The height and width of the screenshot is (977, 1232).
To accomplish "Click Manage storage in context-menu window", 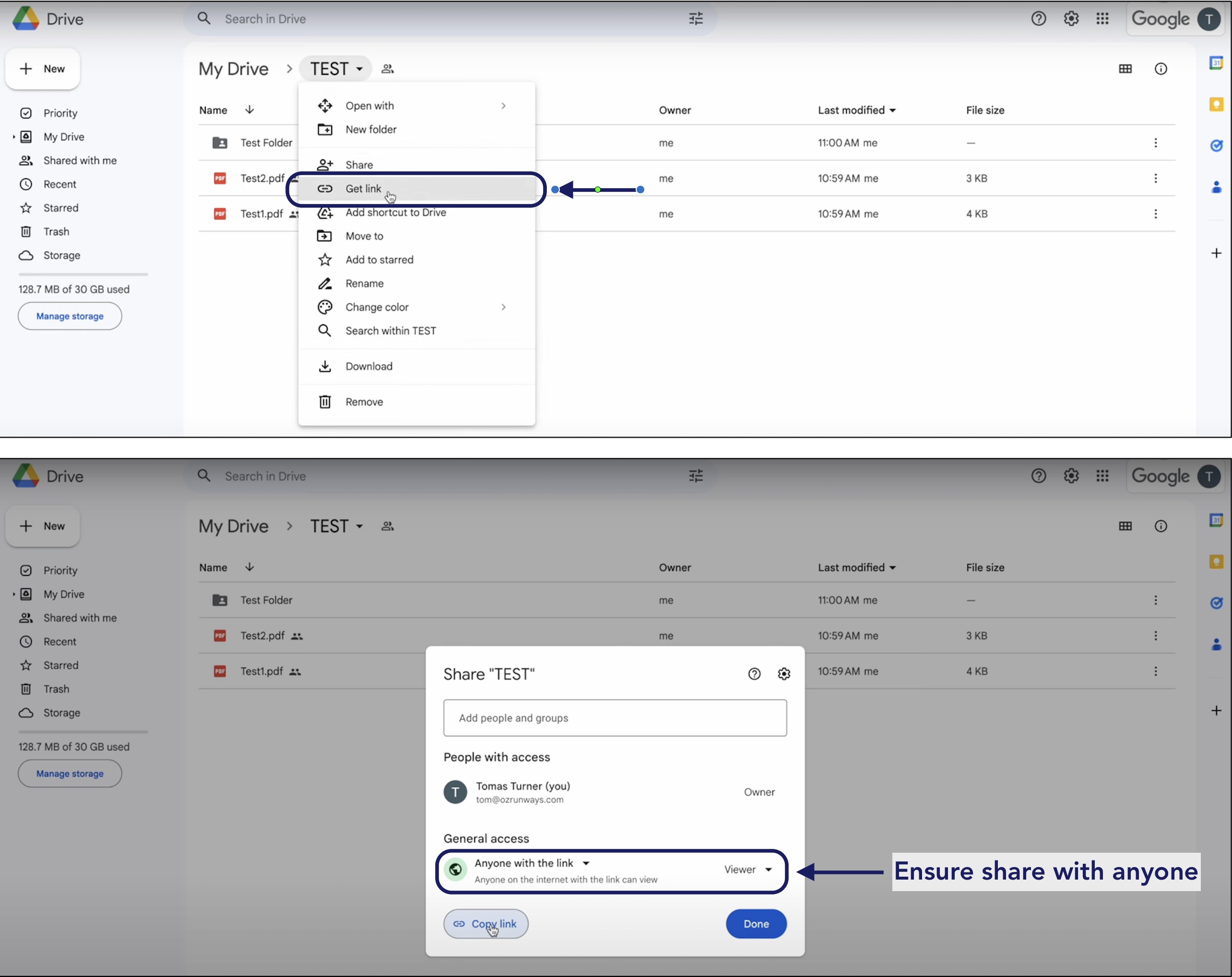I will point(70,316).
